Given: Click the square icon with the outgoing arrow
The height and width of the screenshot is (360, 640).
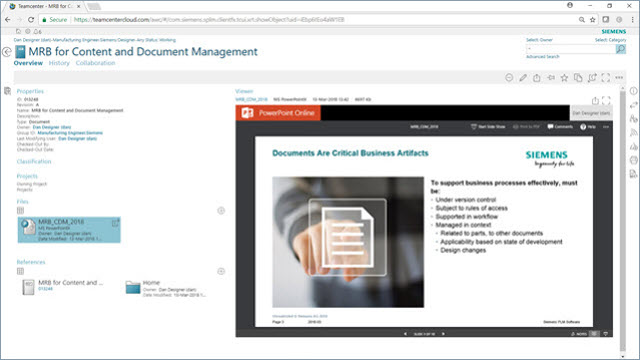Looking at the screenshot, I should (x=592, y=78).
